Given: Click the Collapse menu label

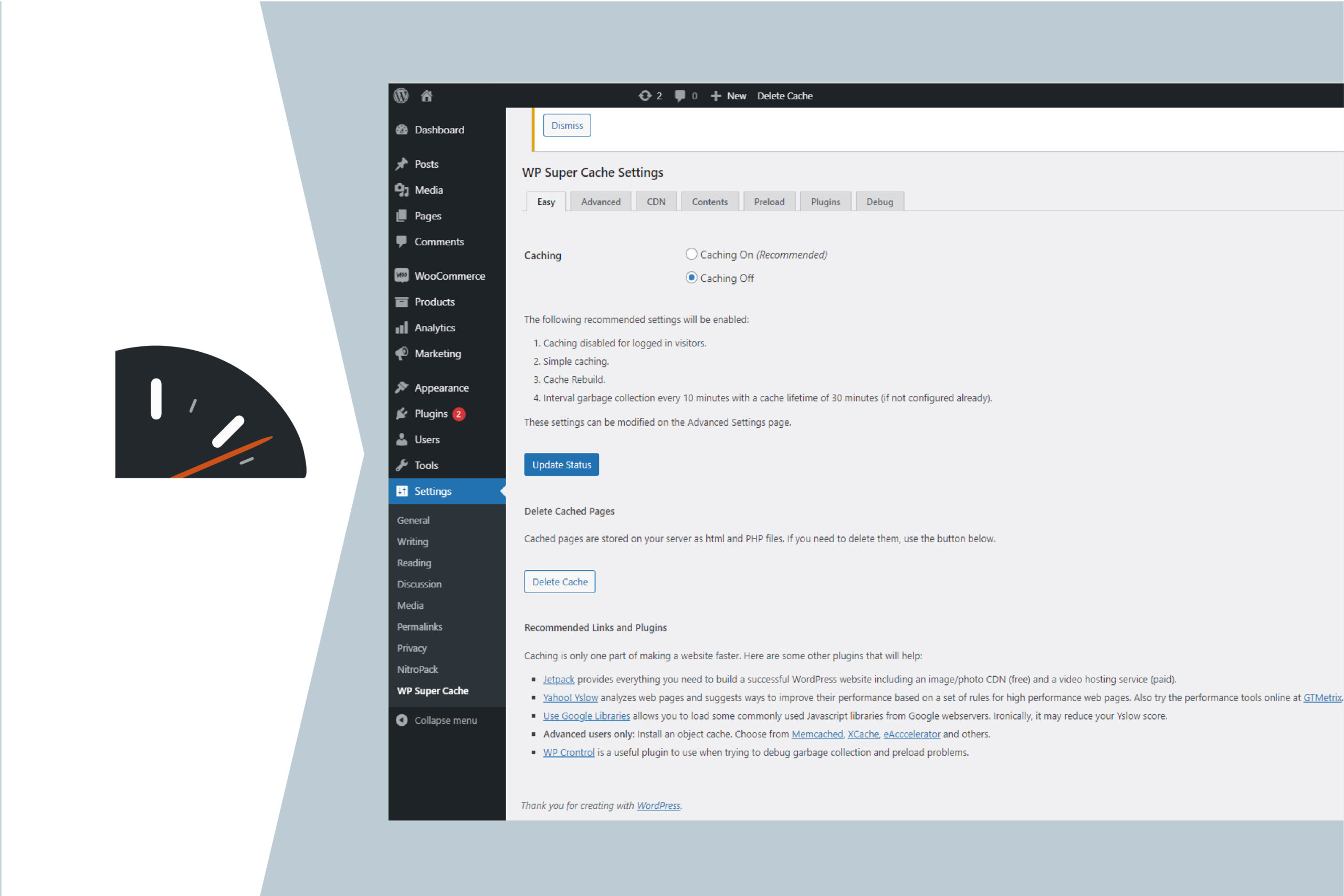Looking at the screenshot, I should 446,721.
